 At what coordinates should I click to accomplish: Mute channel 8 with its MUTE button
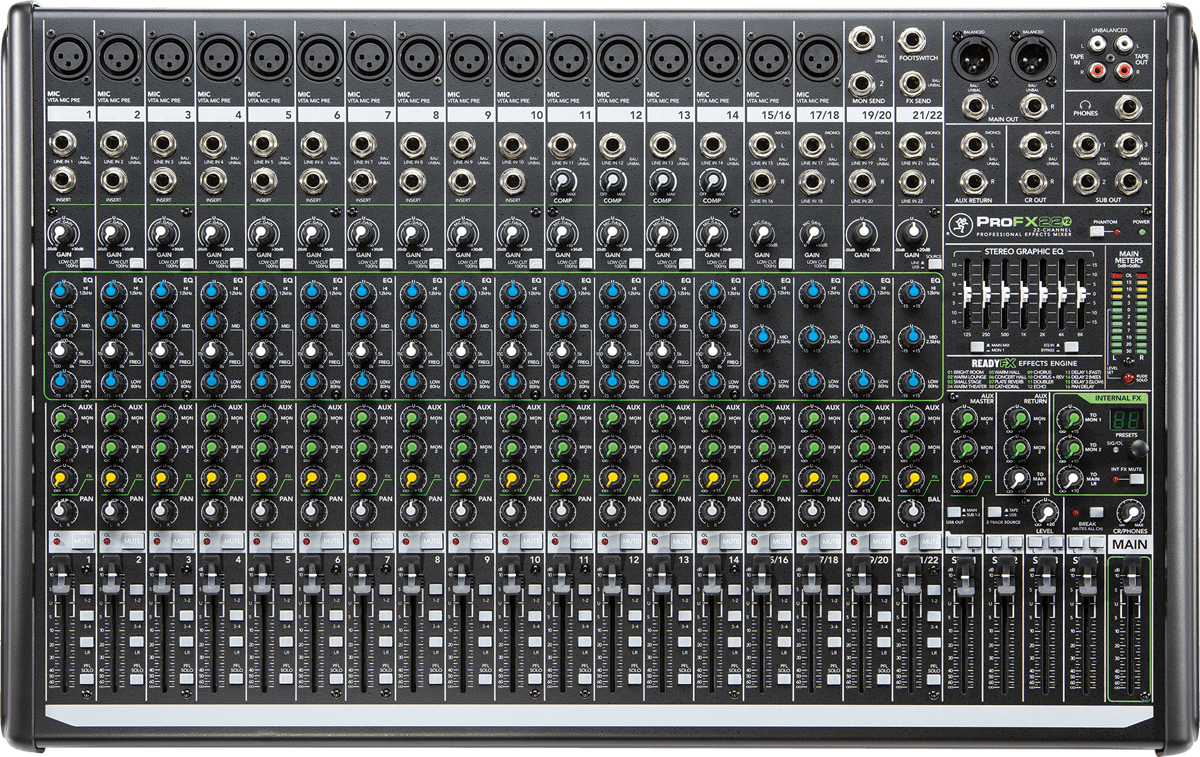pos(431,540)
